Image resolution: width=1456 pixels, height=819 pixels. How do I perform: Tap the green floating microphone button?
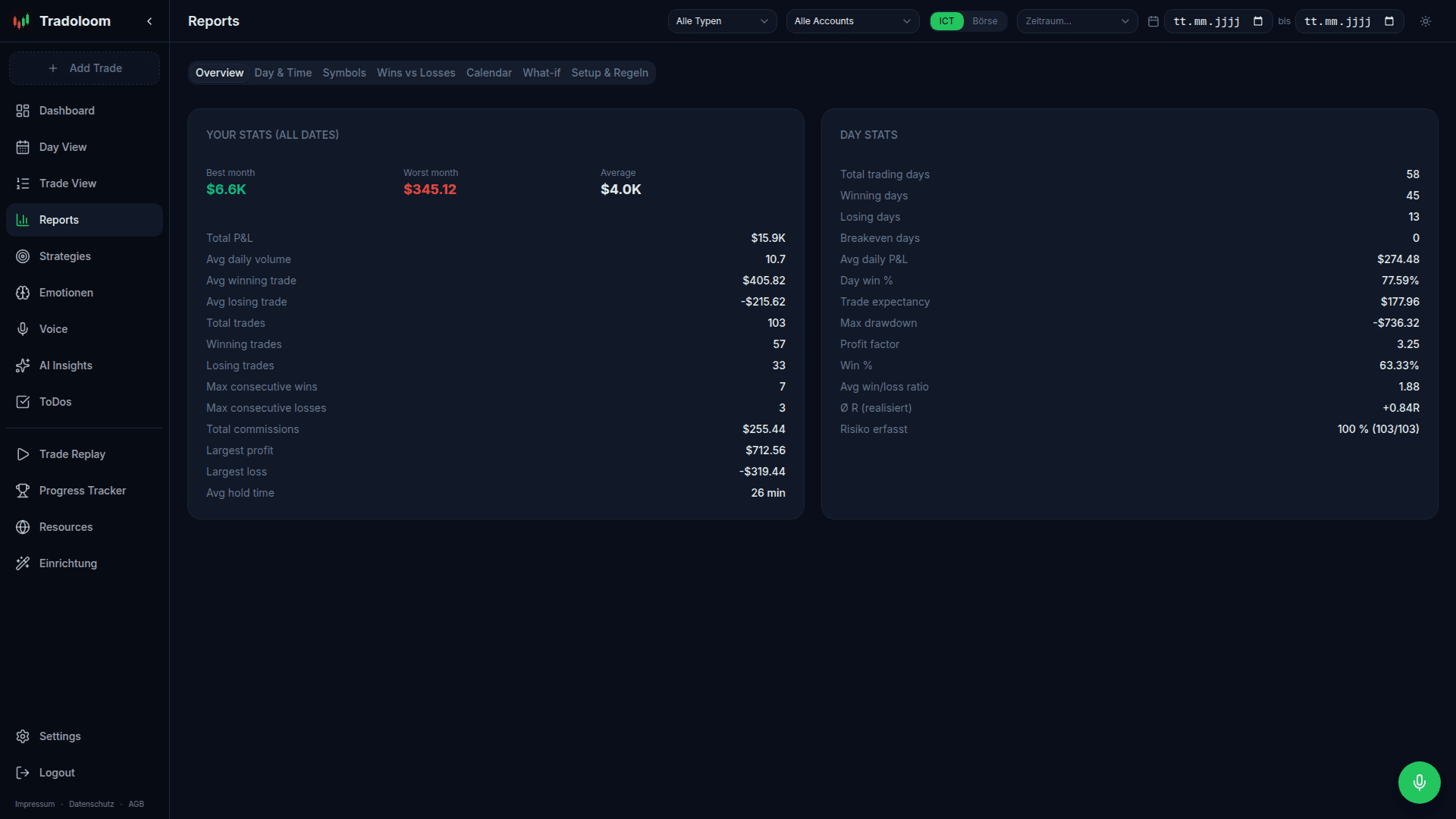pos(1419,782)
